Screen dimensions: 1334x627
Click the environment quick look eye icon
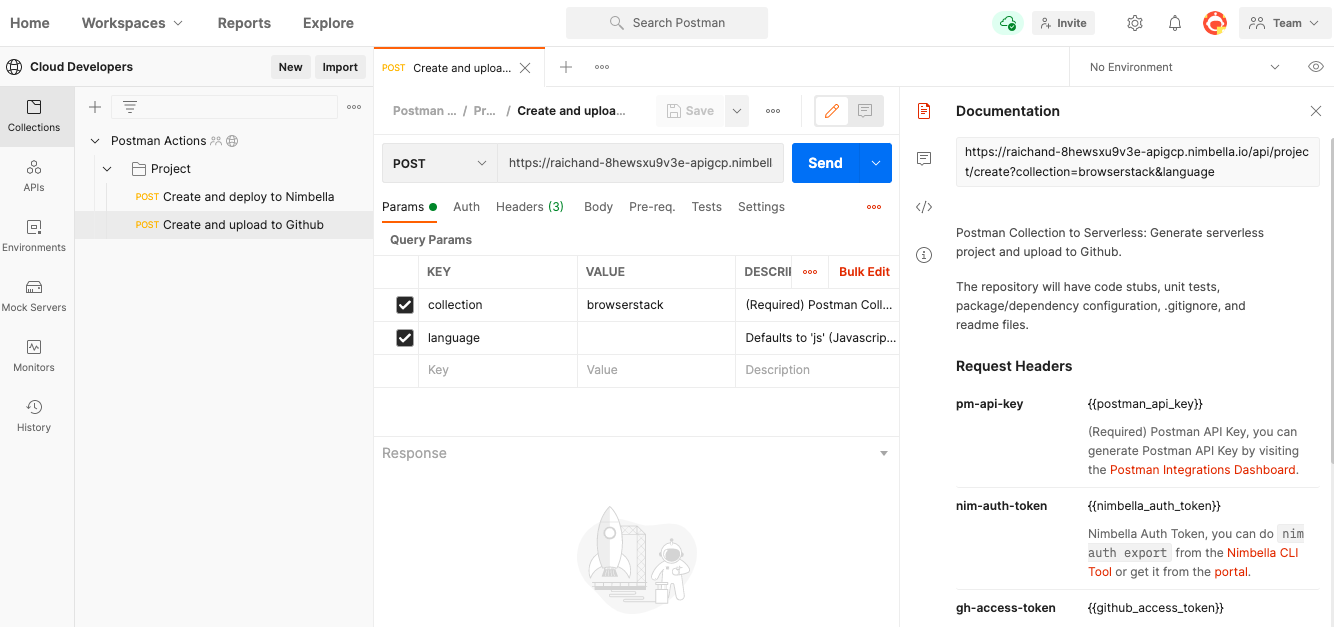click(x=1316, y=67)
